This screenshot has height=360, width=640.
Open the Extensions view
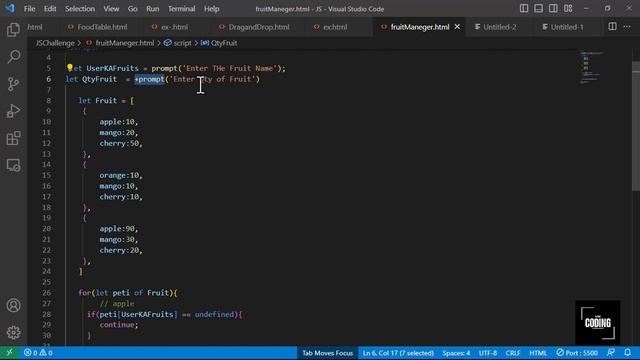click(13, 138)
